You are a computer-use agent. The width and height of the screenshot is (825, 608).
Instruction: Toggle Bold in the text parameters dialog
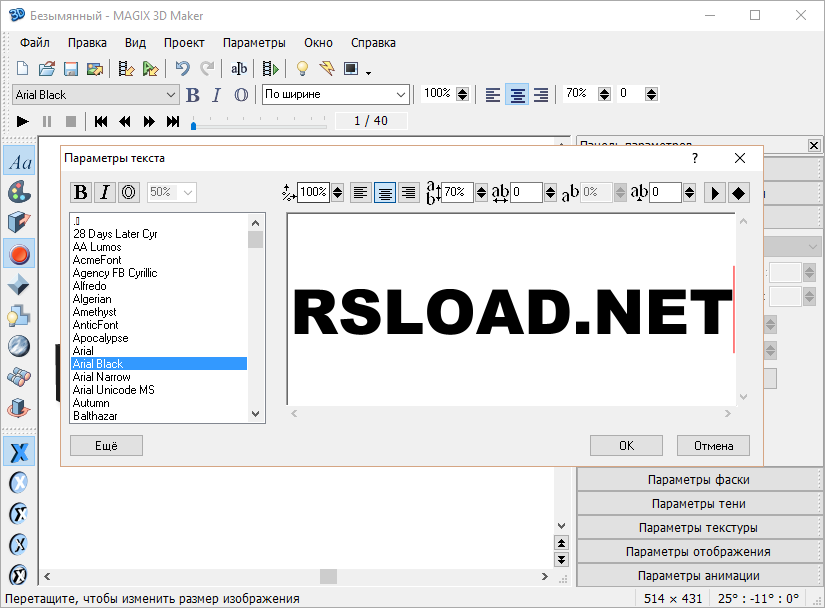tap(81, 192)
